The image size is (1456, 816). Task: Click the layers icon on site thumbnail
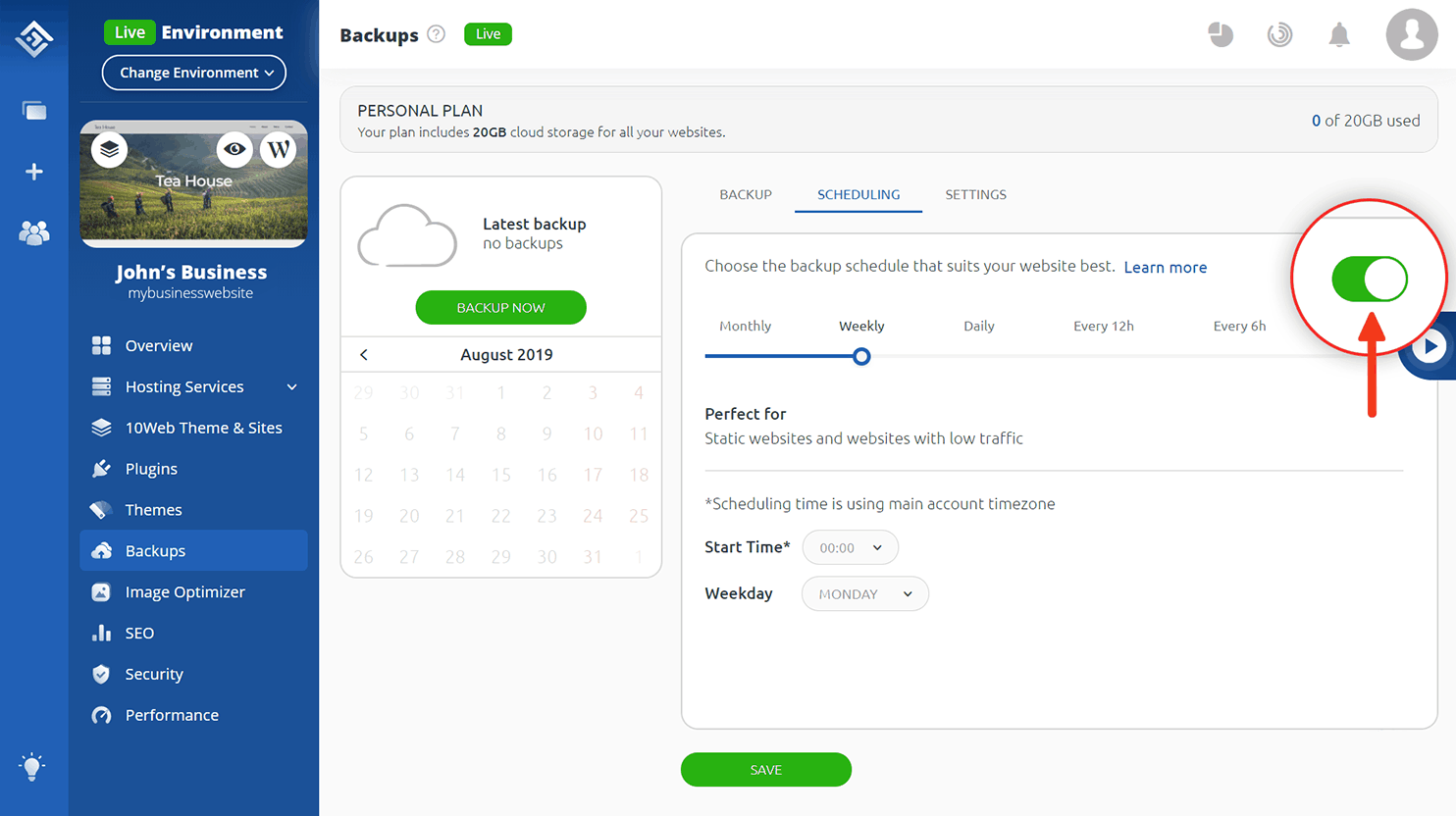click(109, 150)
